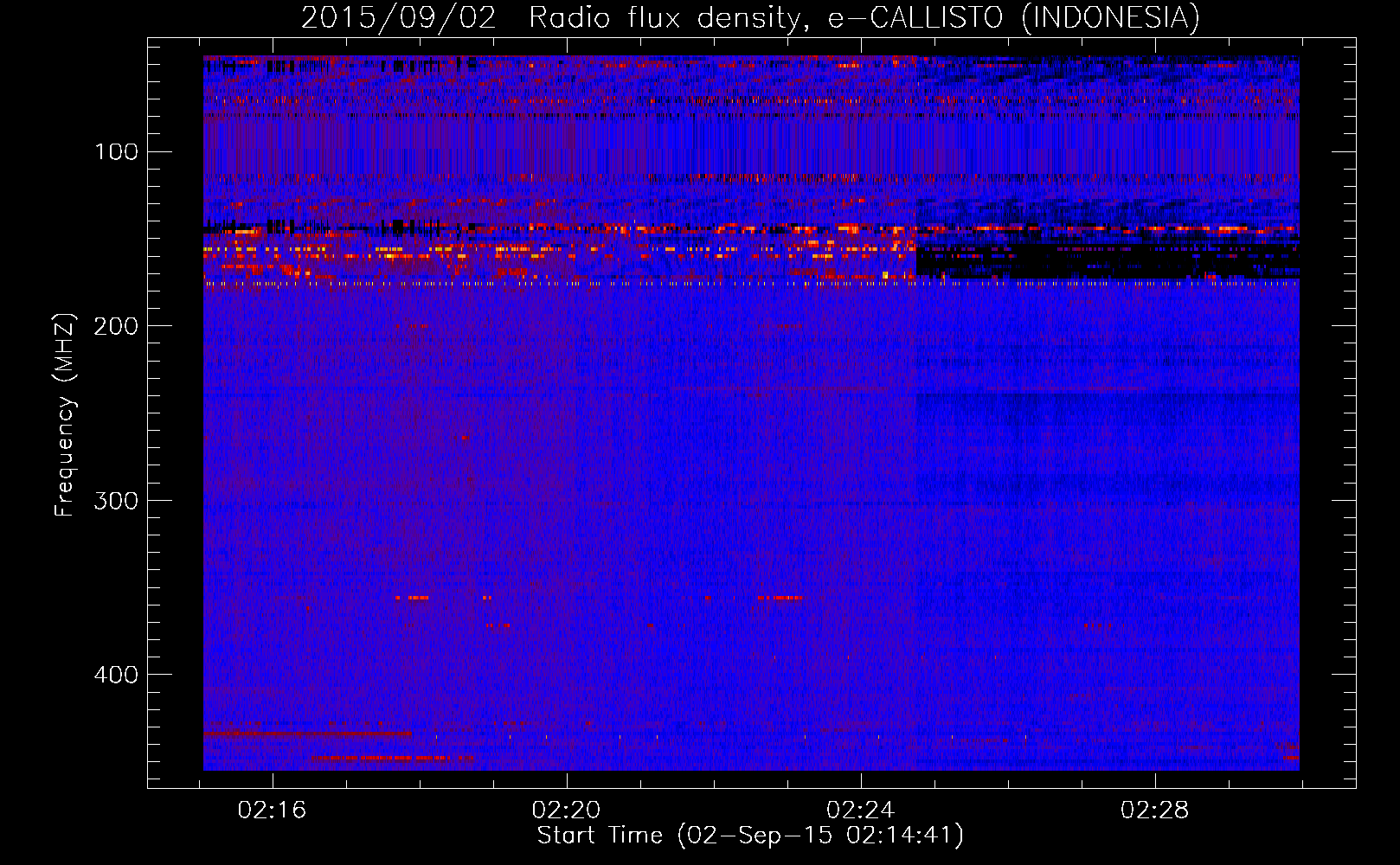This screenshot has height=865, width=1400.
Task: Click the '100' frequency tick label
Action: [x=117, y=152]
